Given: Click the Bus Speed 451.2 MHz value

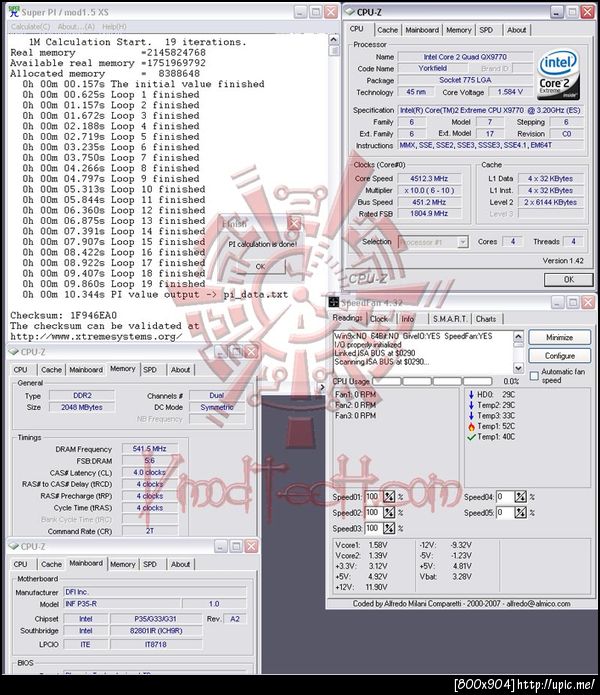Looking at the screenshot, I should (429, 202).
